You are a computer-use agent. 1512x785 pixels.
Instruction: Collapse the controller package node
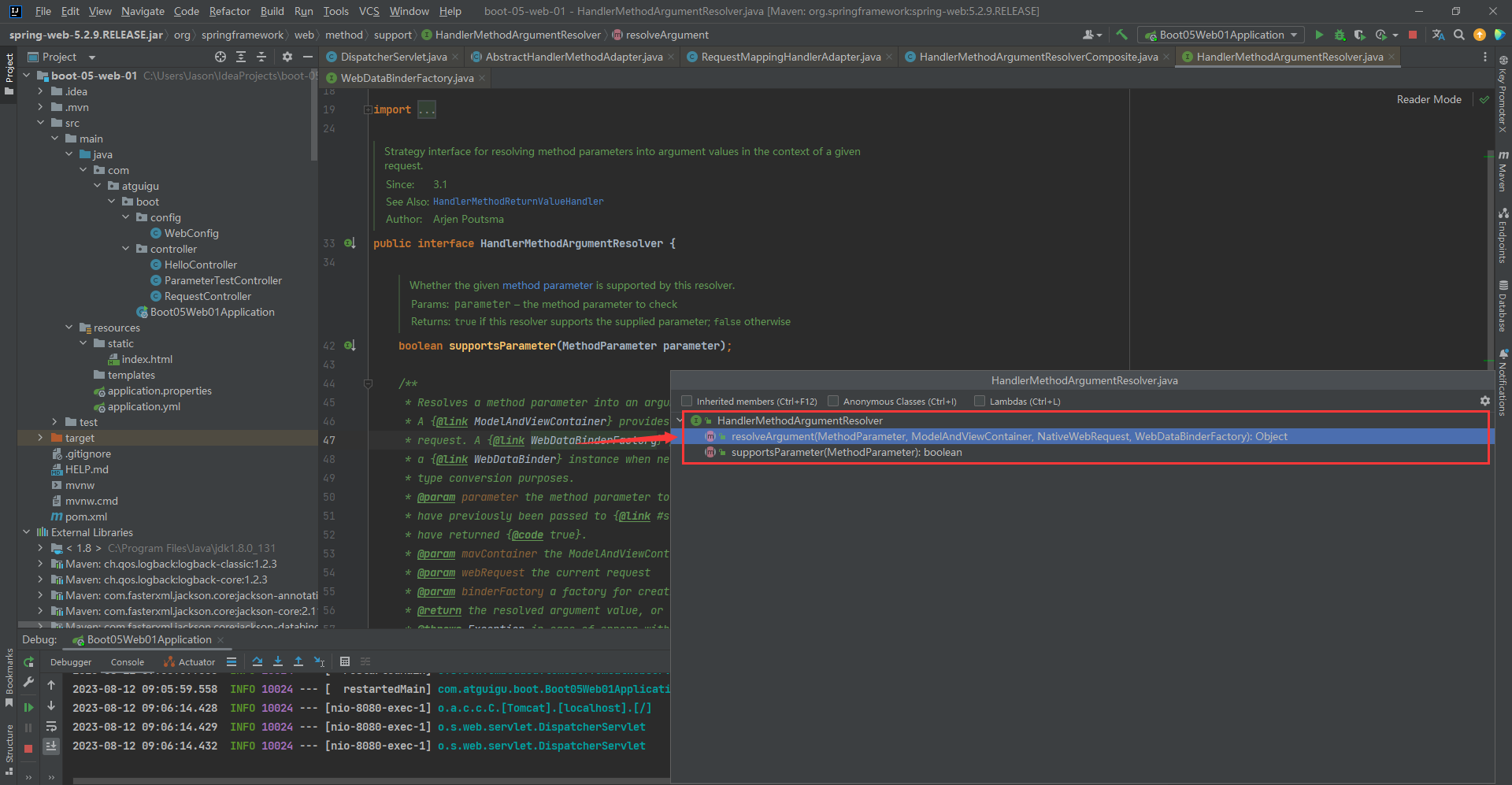click(x=126, y=249)
